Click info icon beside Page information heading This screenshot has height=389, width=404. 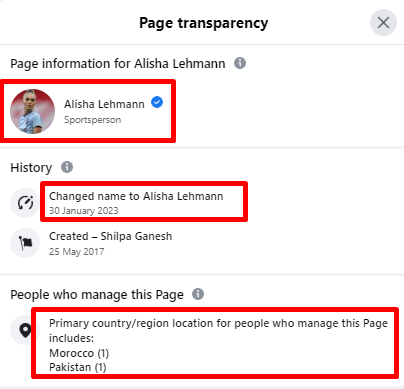coord(240,63)
